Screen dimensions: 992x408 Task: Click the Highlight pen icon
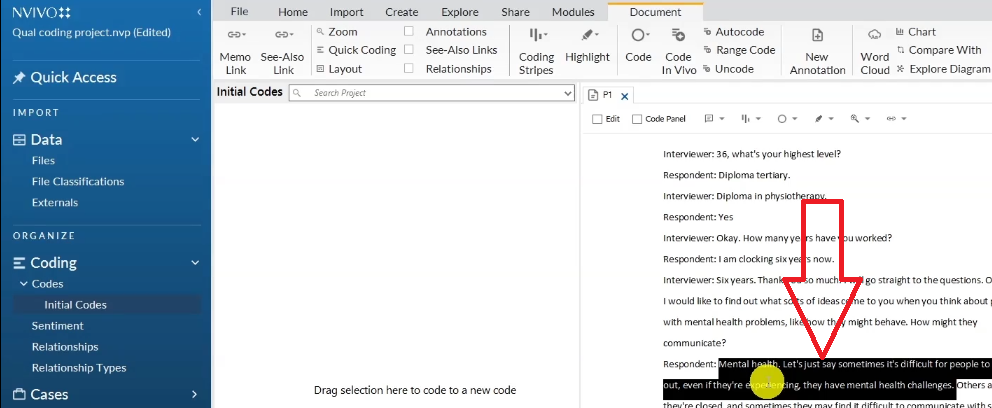pos(585,35)
